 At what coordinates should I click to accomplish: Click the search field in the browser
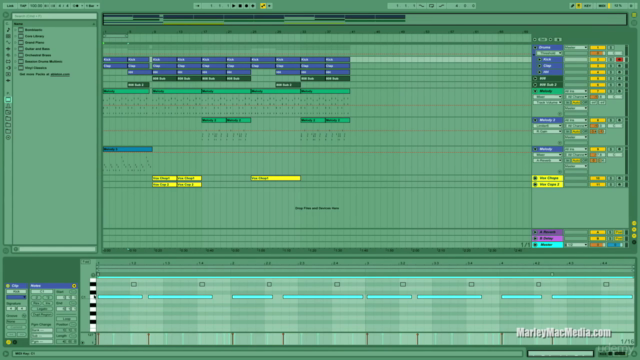pos(54,16)
